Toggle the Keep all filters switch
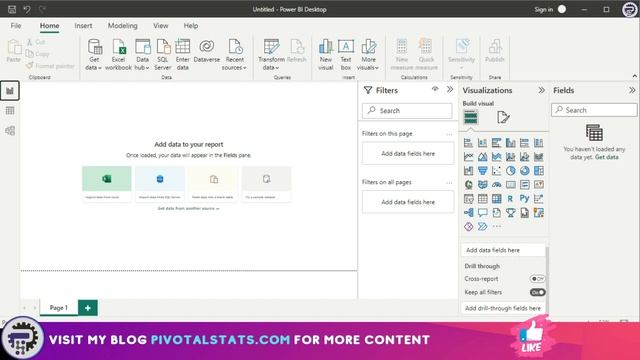The width and height of the screenshot is (640, 360). click(x=537, y=292)
